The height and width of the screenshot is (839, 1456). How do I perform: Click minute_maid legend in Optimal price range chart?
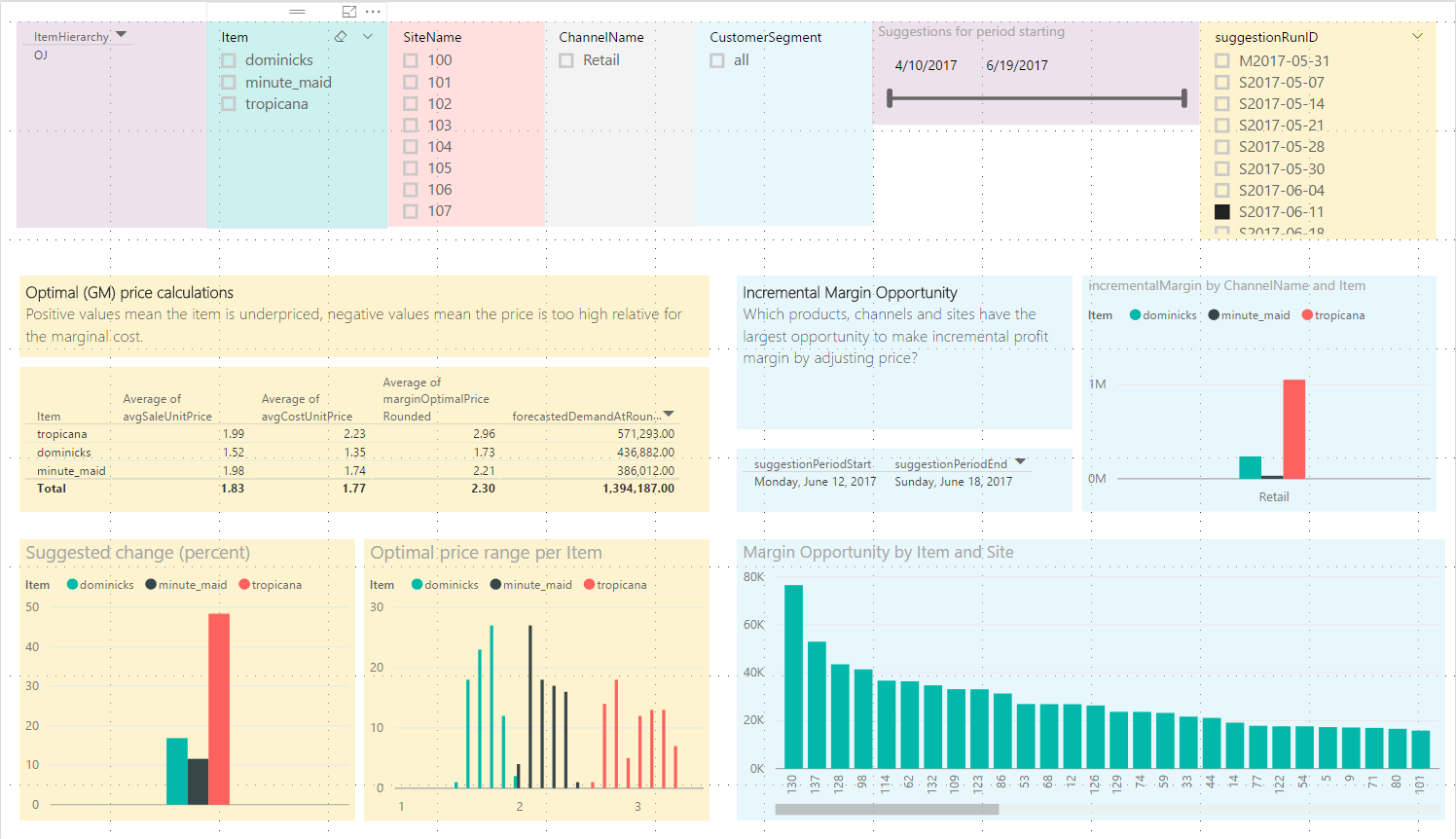(530, 585)
